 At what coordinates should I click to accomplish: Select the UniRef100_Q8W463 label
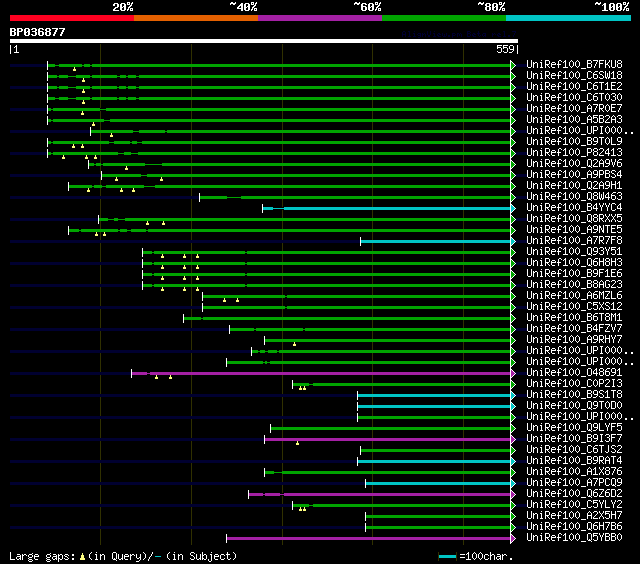tap(574, 197)
